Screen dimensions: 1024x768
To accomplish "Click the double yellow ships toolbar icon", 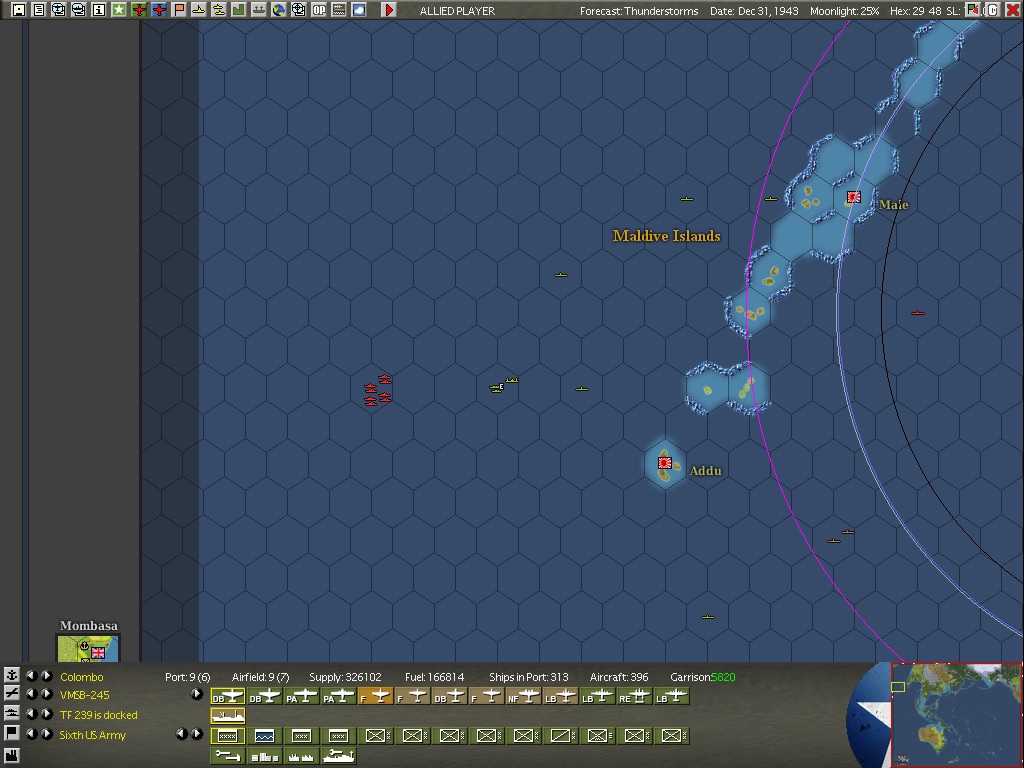I will pyautogui.click(x=219, y=10).
